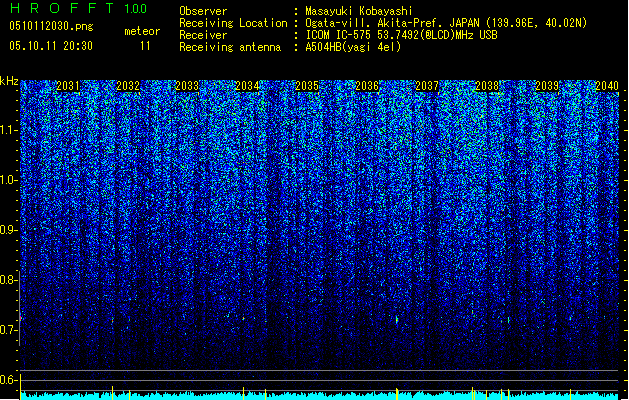Viewport: 629px width, 400px height.
Task: Click the 0.7 frequency axis label
Action: pos(8,330)
